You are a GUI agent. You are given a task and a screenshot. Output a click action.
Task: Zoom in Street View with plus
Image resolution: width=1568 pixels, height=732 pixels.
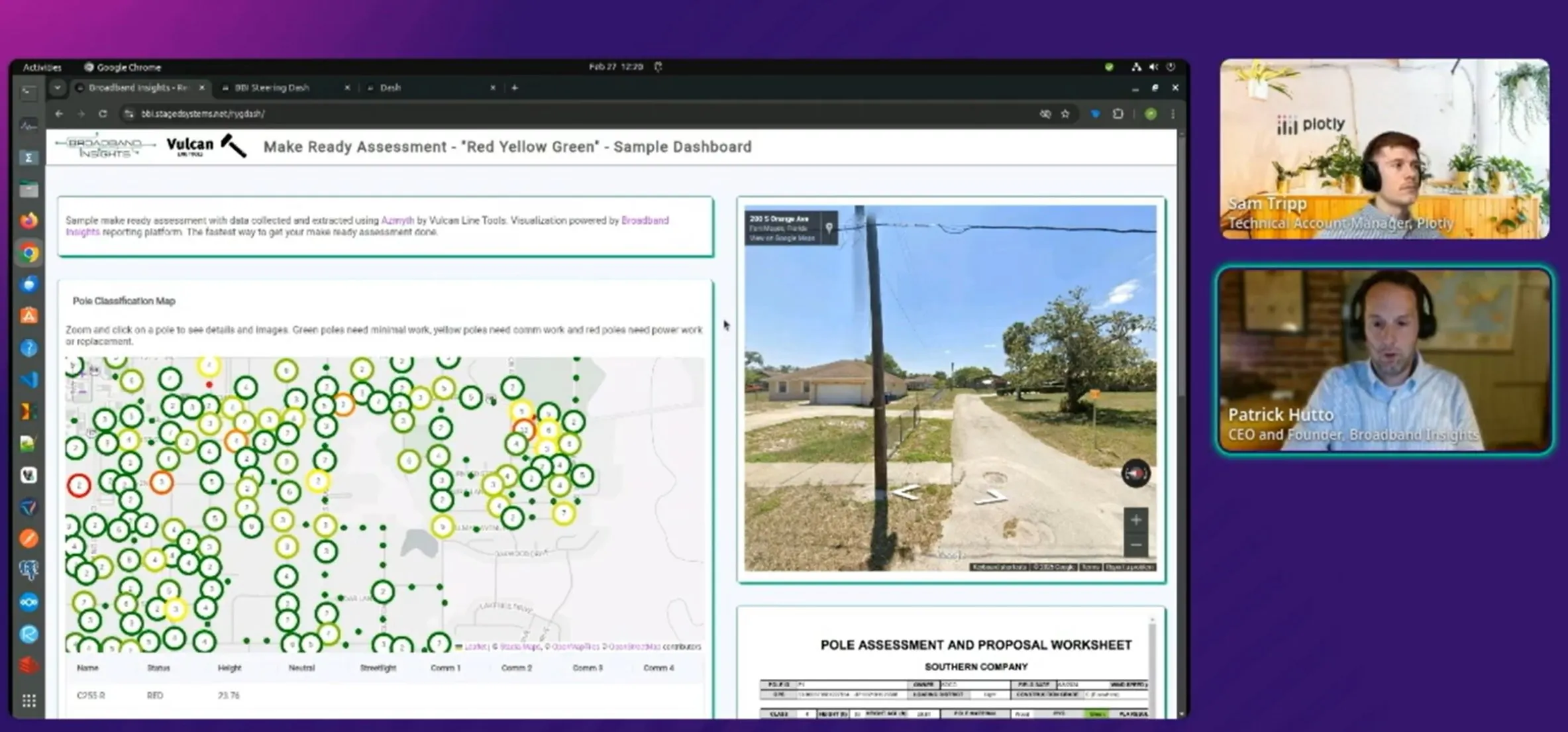pos(1135,520)
